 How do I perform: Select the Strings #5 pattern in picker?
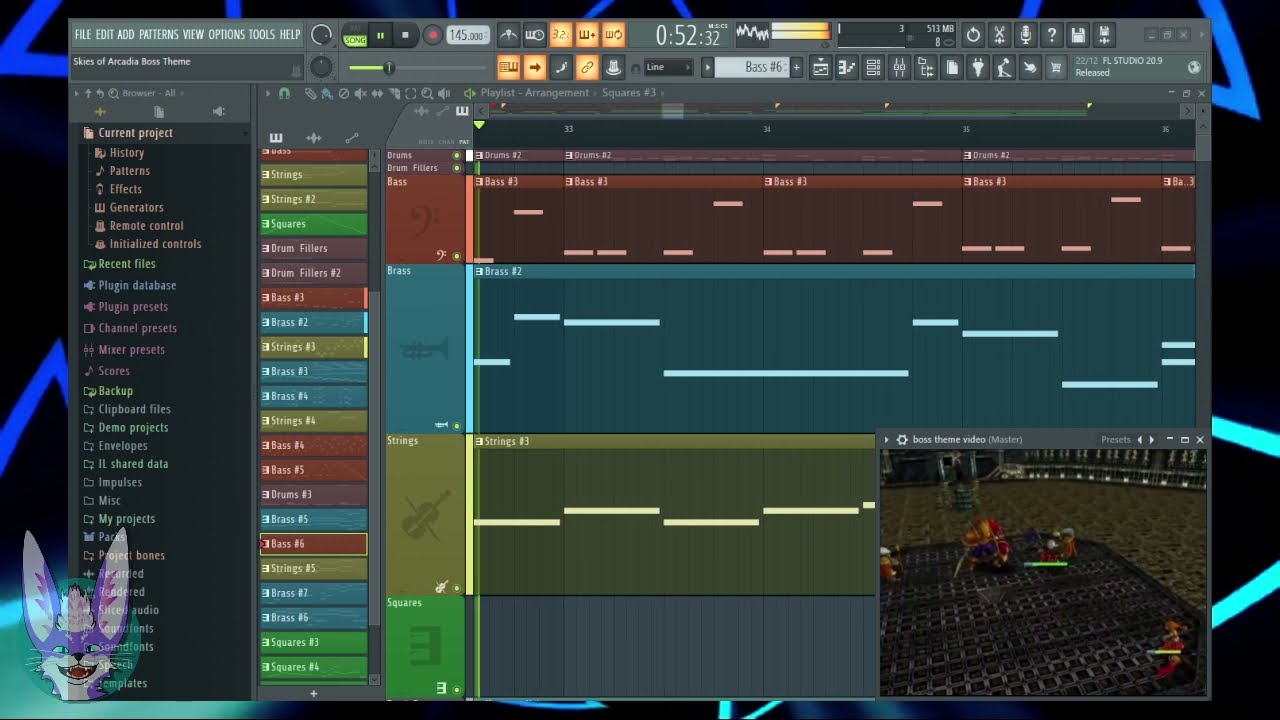[314, 568]
